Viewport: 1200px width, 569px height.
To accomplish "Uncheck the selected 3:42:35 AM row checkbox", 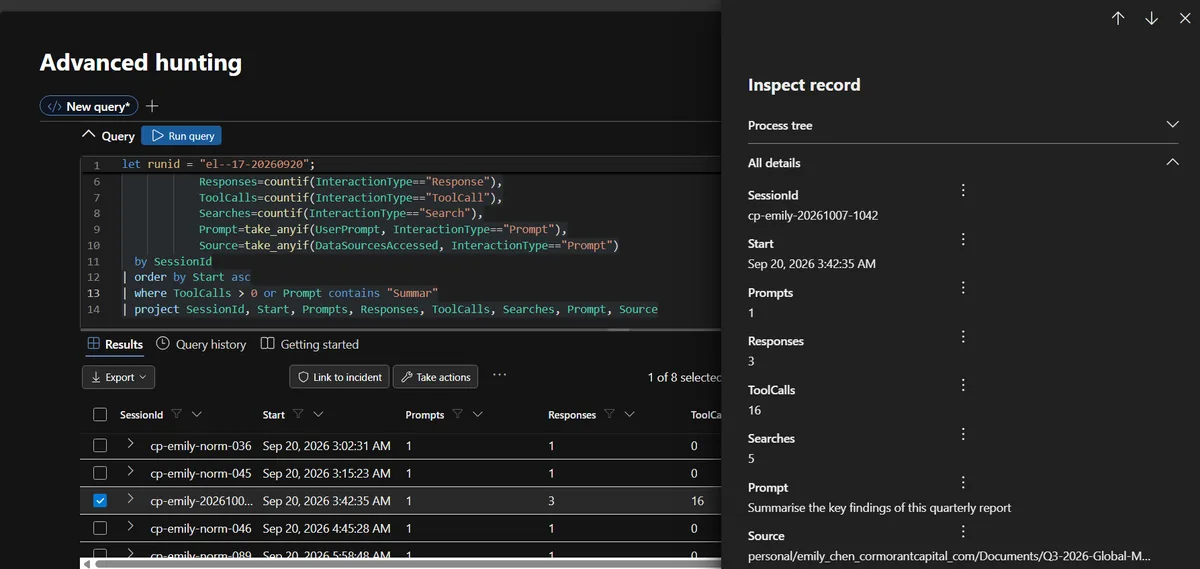I will click(100, 501).
